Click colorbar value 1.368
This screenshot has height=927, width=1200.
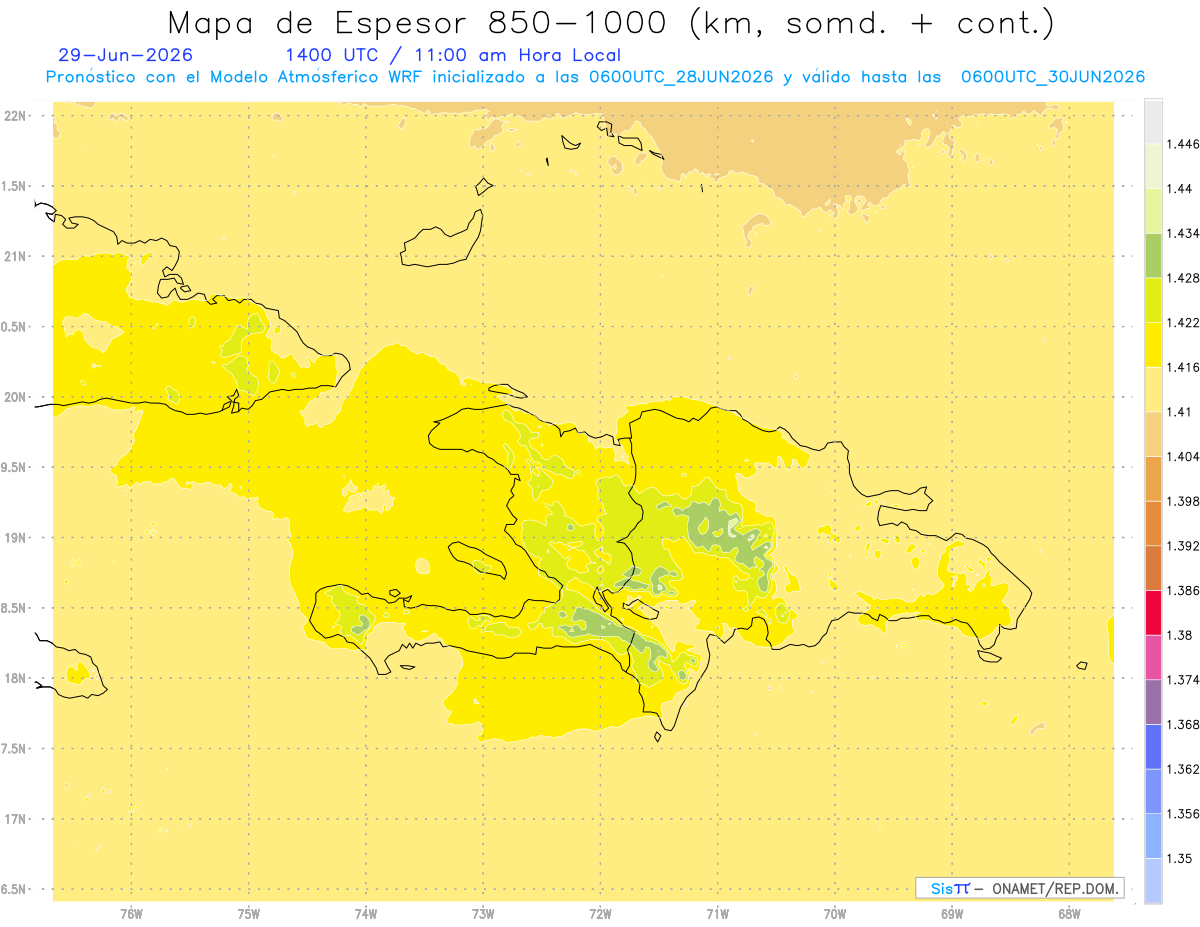coord(1184,724)
